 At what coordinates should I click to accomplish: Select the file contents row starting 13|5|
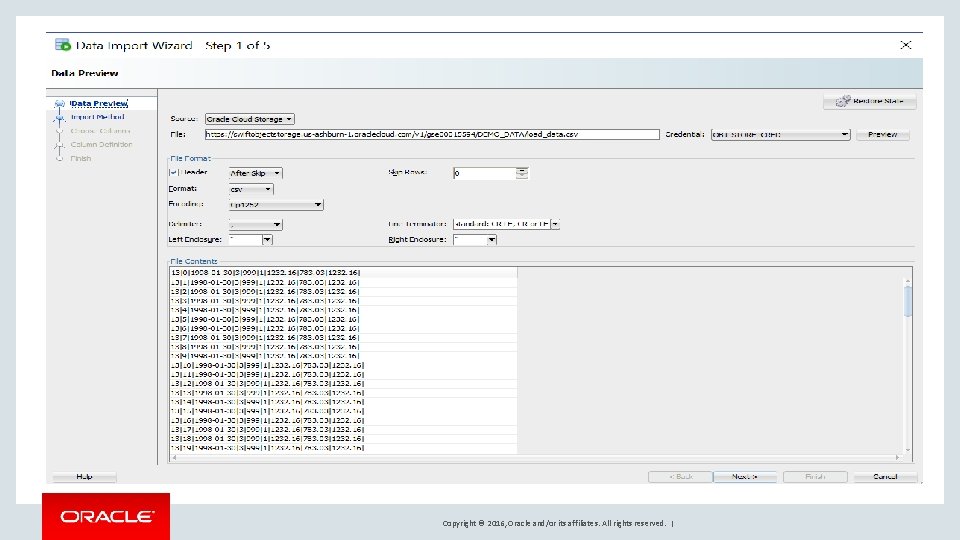(343, 319)
